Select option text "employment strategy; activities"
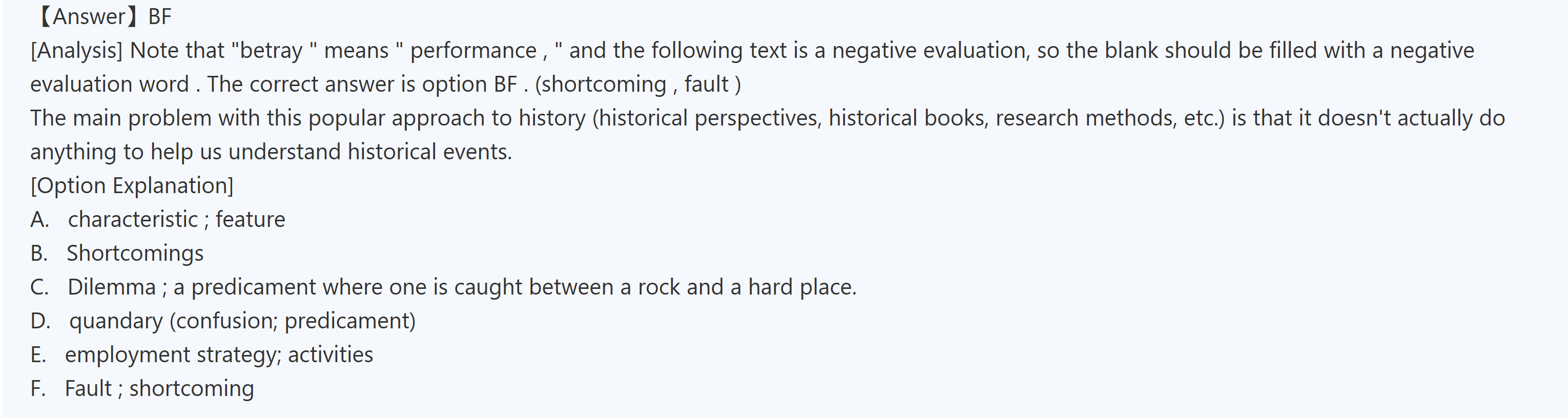Screen dimensions: 1568x418 tap(219, 354)
